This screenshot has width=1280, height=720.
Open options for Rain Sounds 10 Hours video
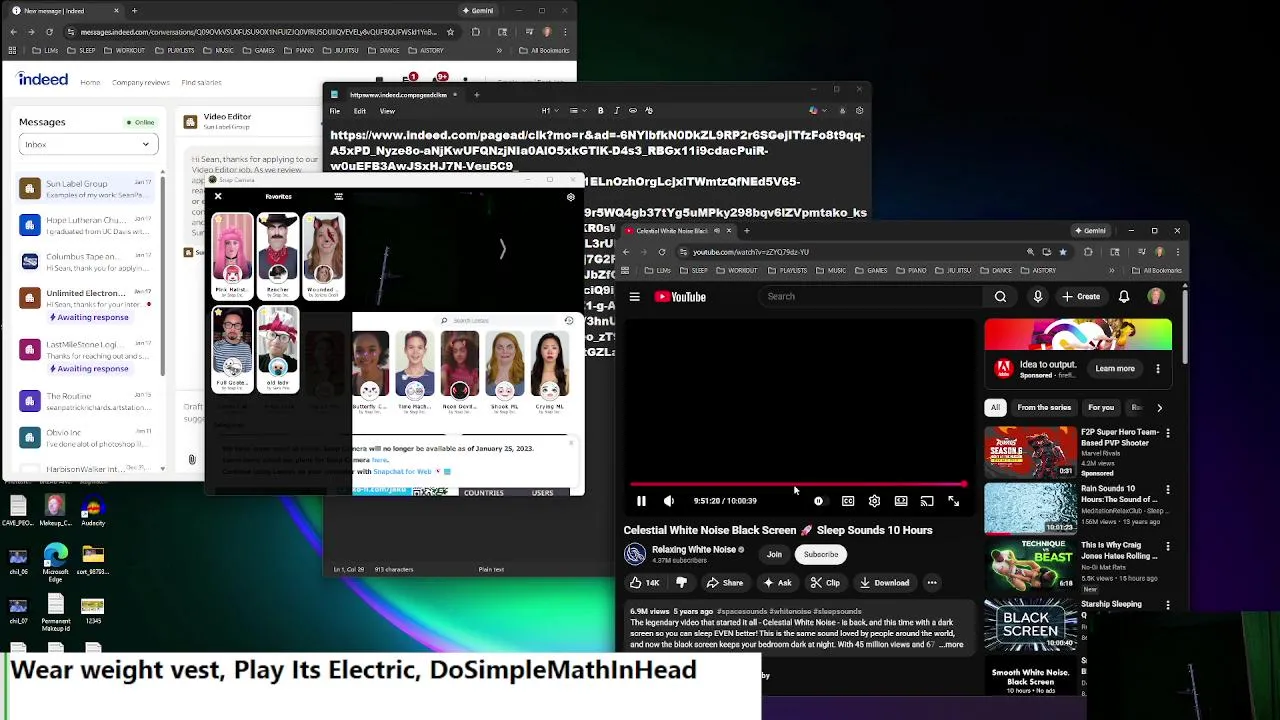[x=1167, y=490]
